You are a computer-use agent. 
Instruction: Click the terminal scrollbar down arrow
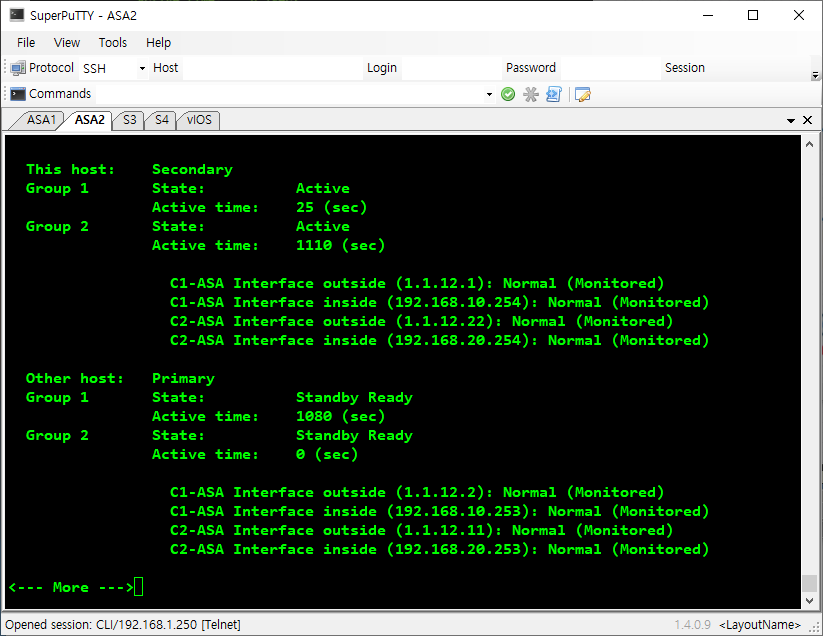[x=809, y=601]
